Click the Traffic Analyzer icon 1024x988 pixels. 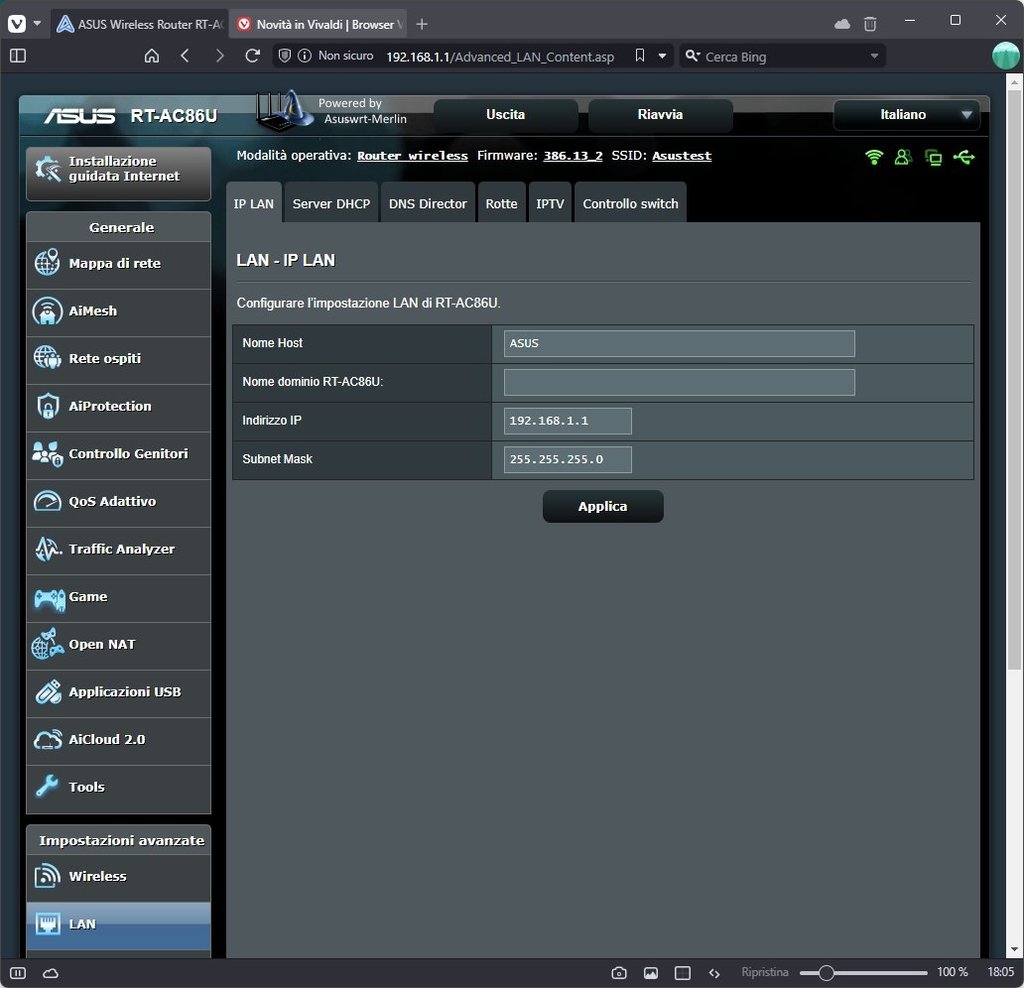(x=47, y=549)
